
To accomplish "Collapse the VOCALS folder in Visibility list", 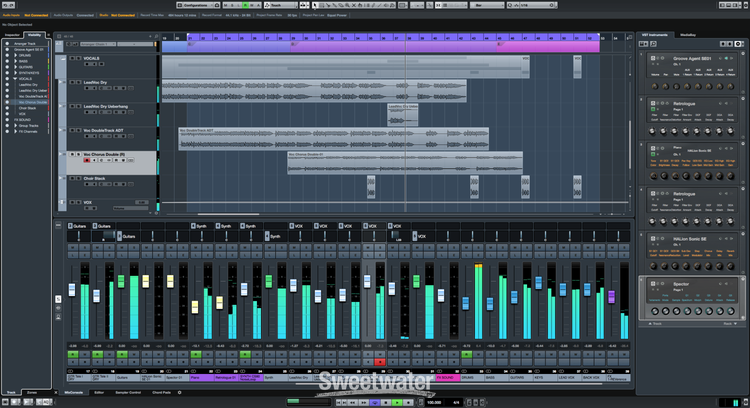I will coord(15,78).
